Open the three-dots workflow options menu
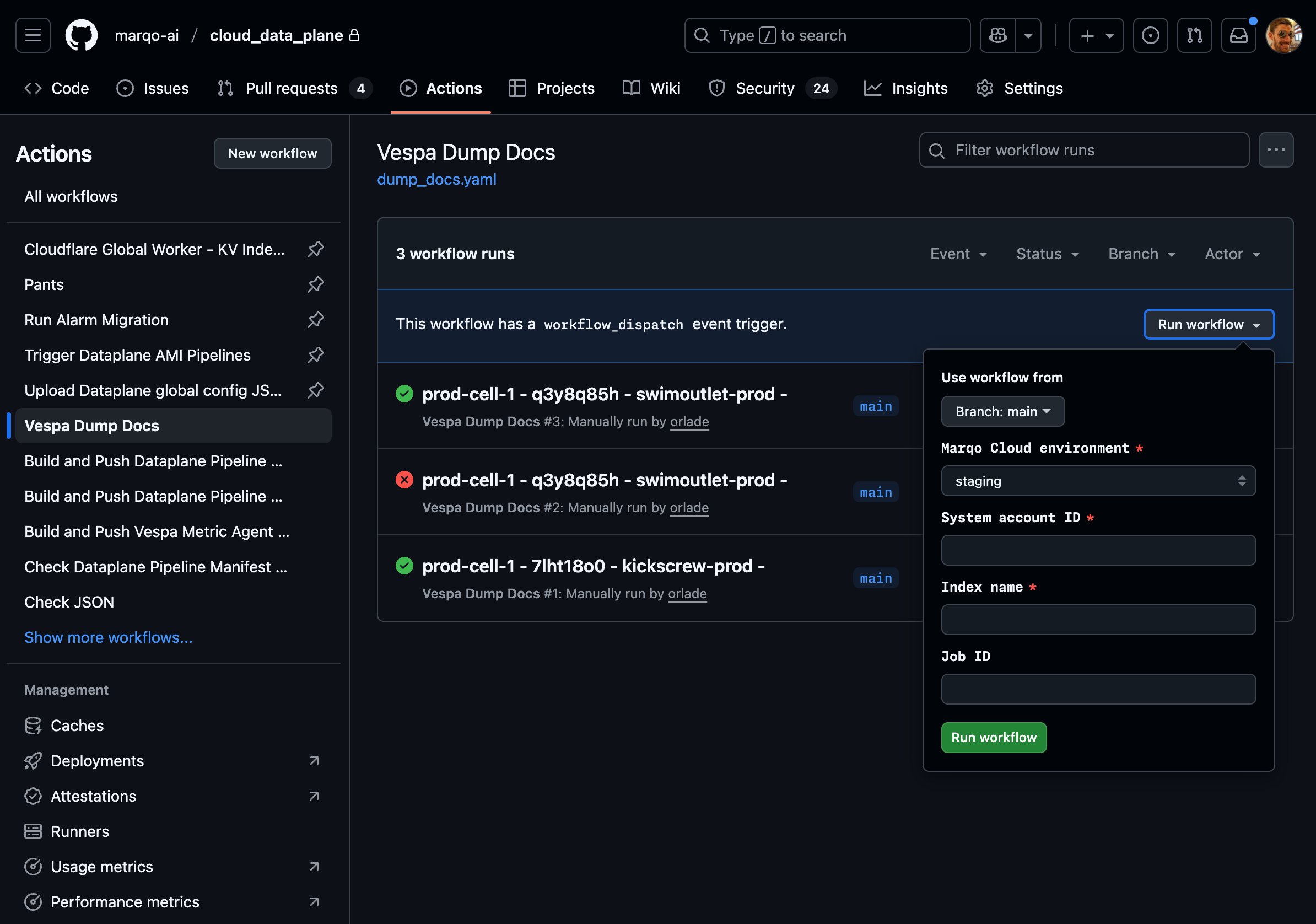The height and width of the screenshot is (924, 1316). coord(1275,151)
